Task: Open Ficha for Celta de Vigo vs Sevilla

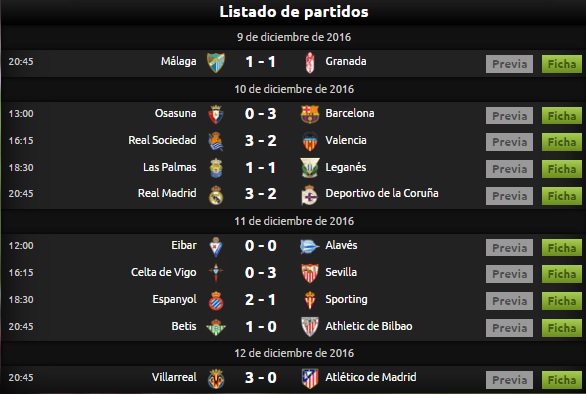Action: coord(562,274)
